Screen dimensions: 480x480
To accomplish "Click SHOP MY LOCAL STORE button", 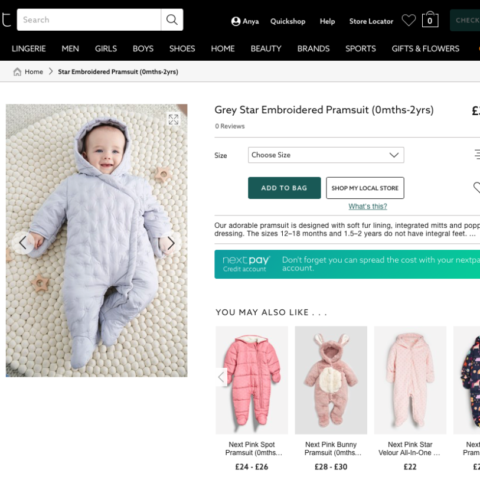I will point(365,188).
